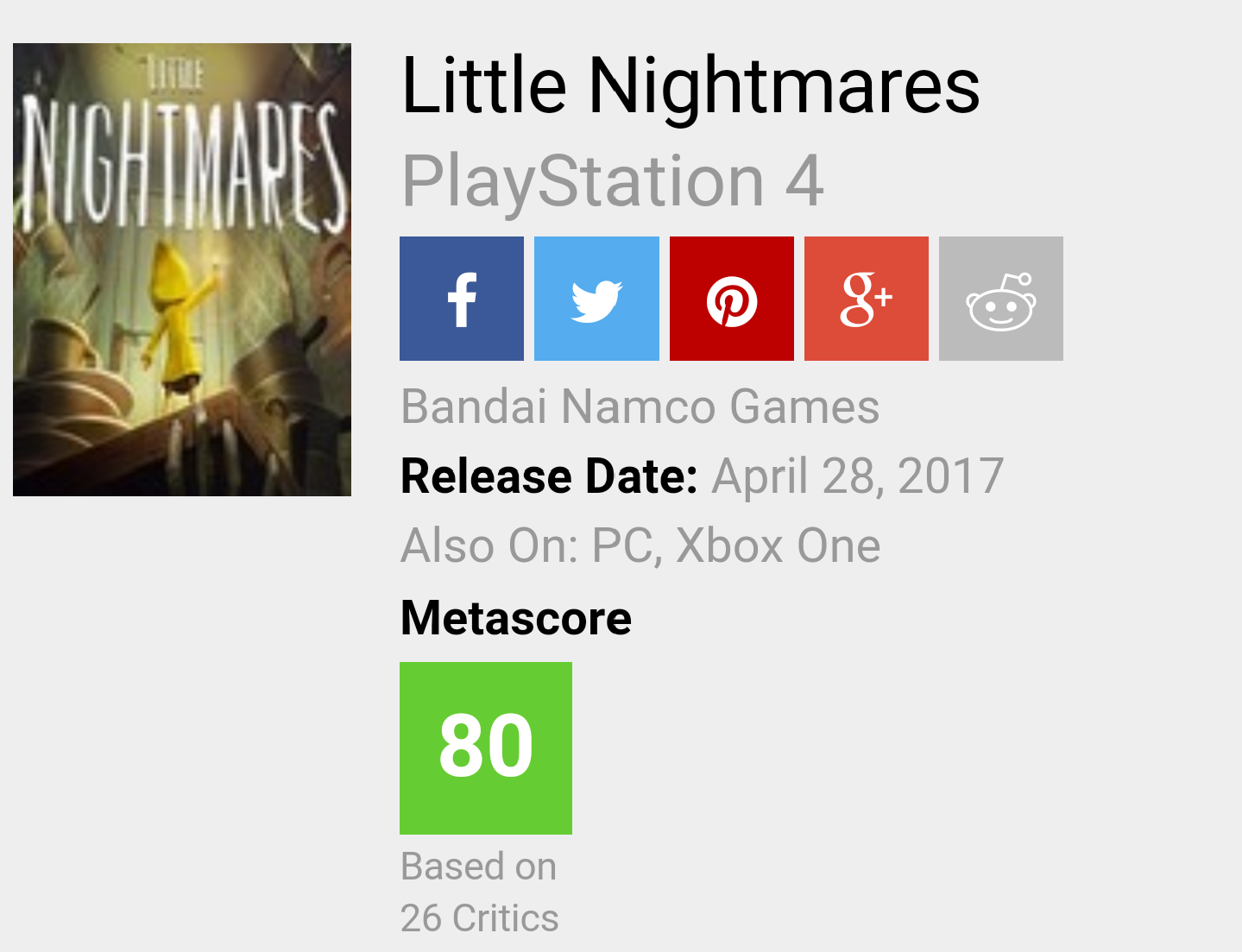Select the April 28, 2017 date text
Viewport: 1242px width, 952px height.
[858, 476]
